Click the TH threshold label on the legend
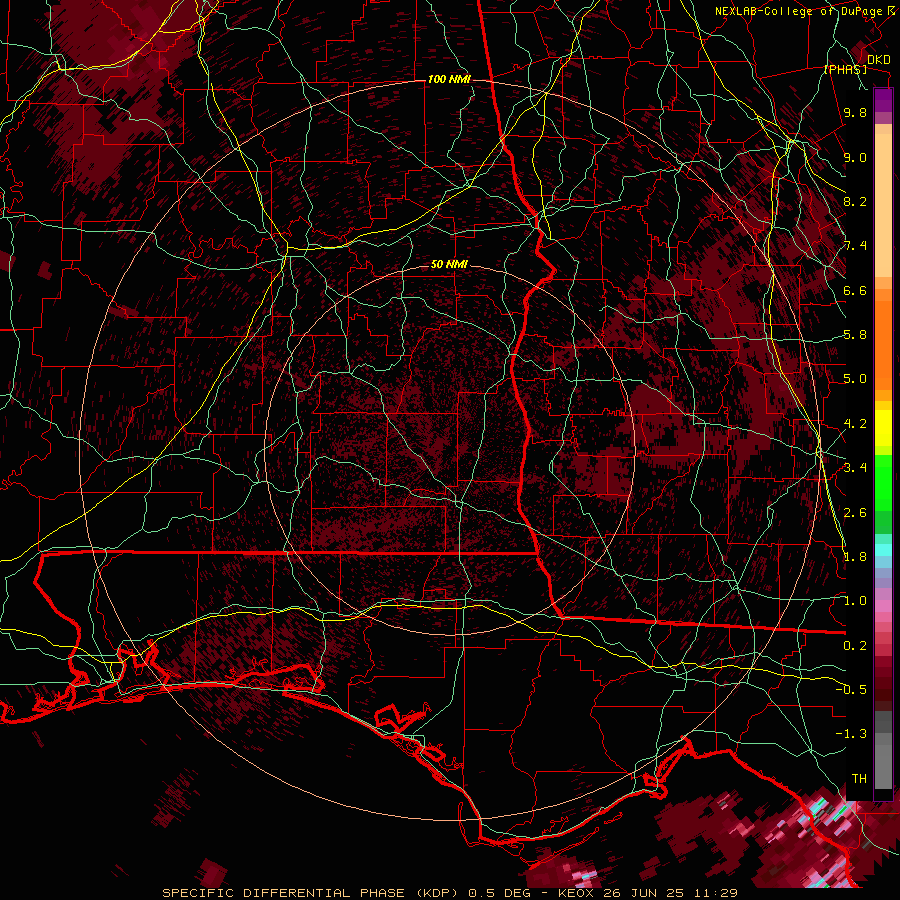The image size is (900, 900). (859, 779)
